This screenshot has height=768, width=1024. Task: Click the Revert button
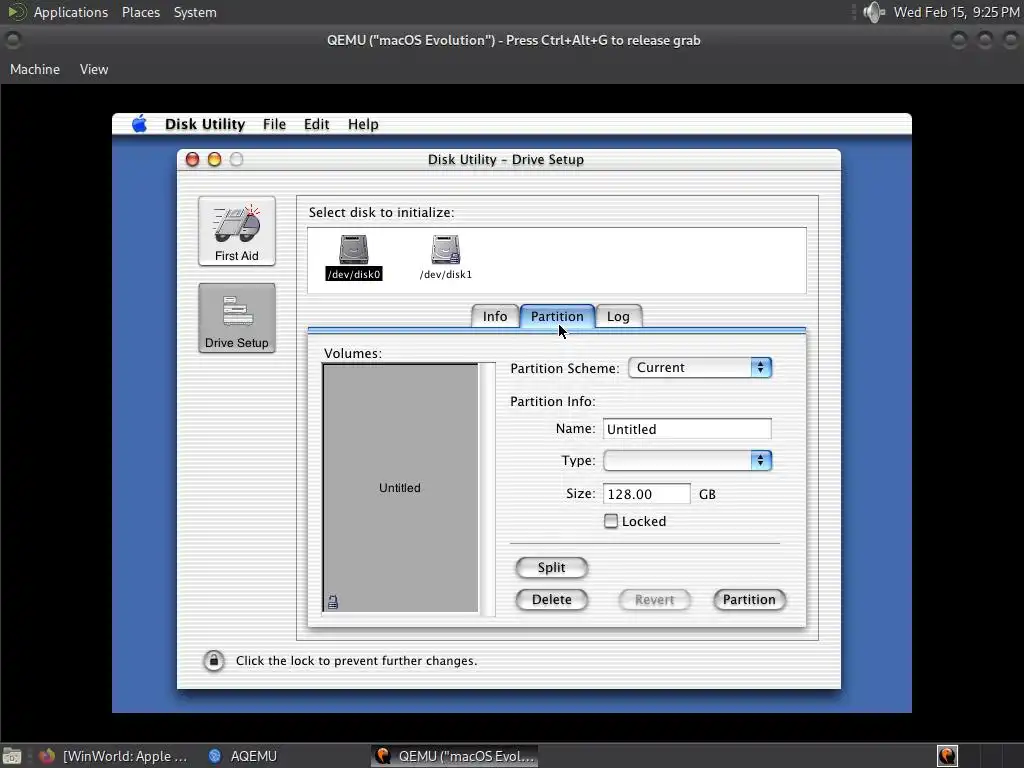click(654, 600)
